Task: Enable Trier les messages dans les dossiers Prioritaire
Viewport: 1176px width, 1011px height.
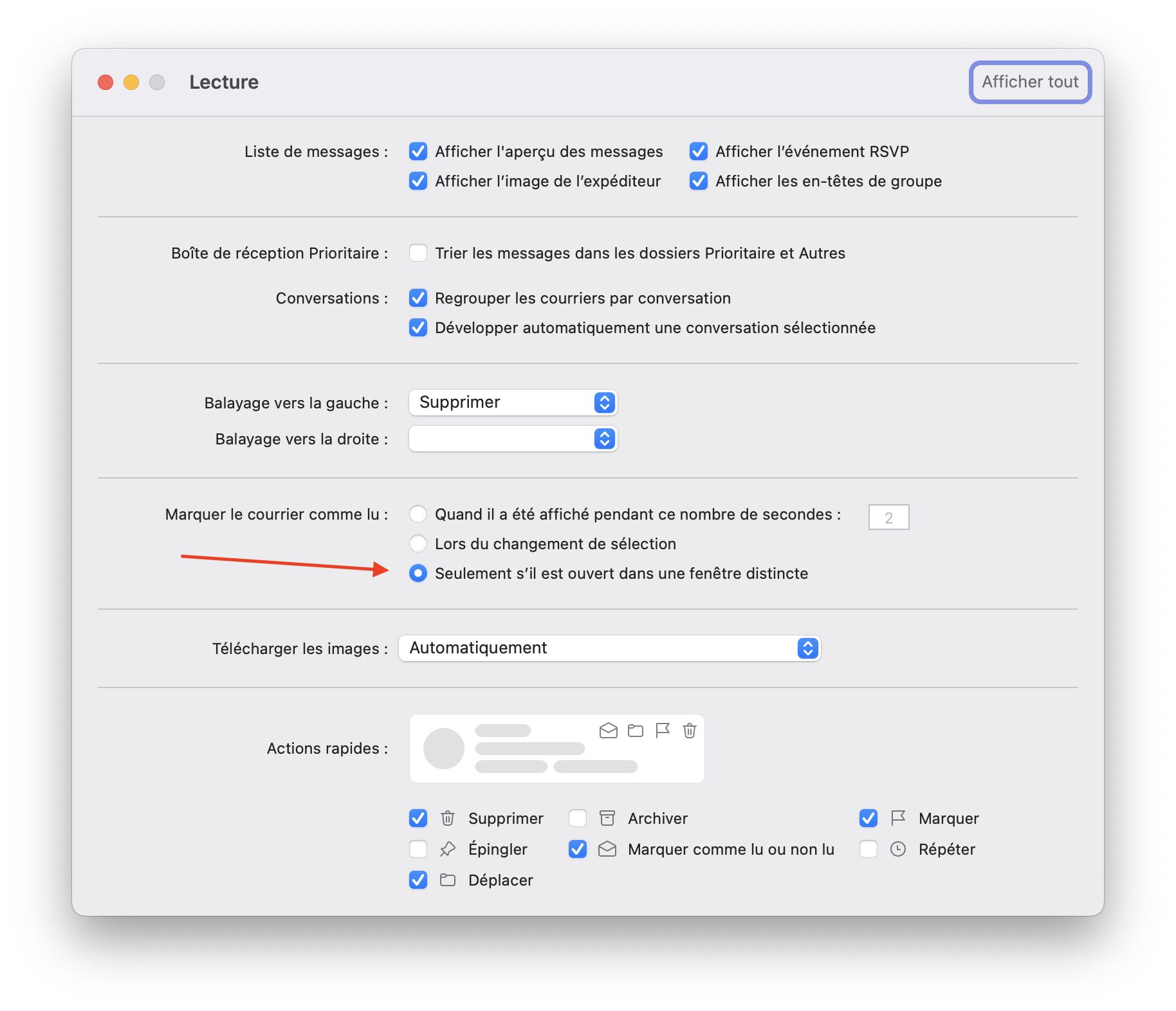Action: click(x=418, y=253)
